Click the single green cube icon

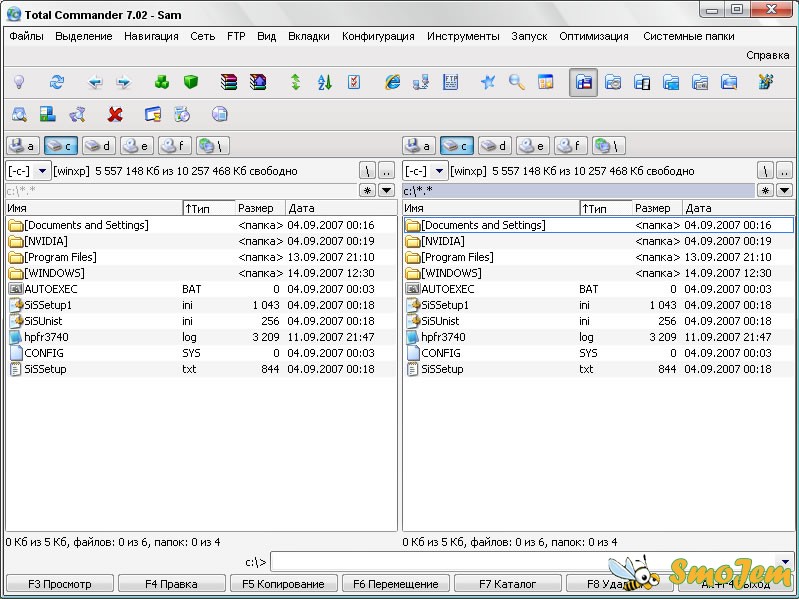[x=191, y=82]
